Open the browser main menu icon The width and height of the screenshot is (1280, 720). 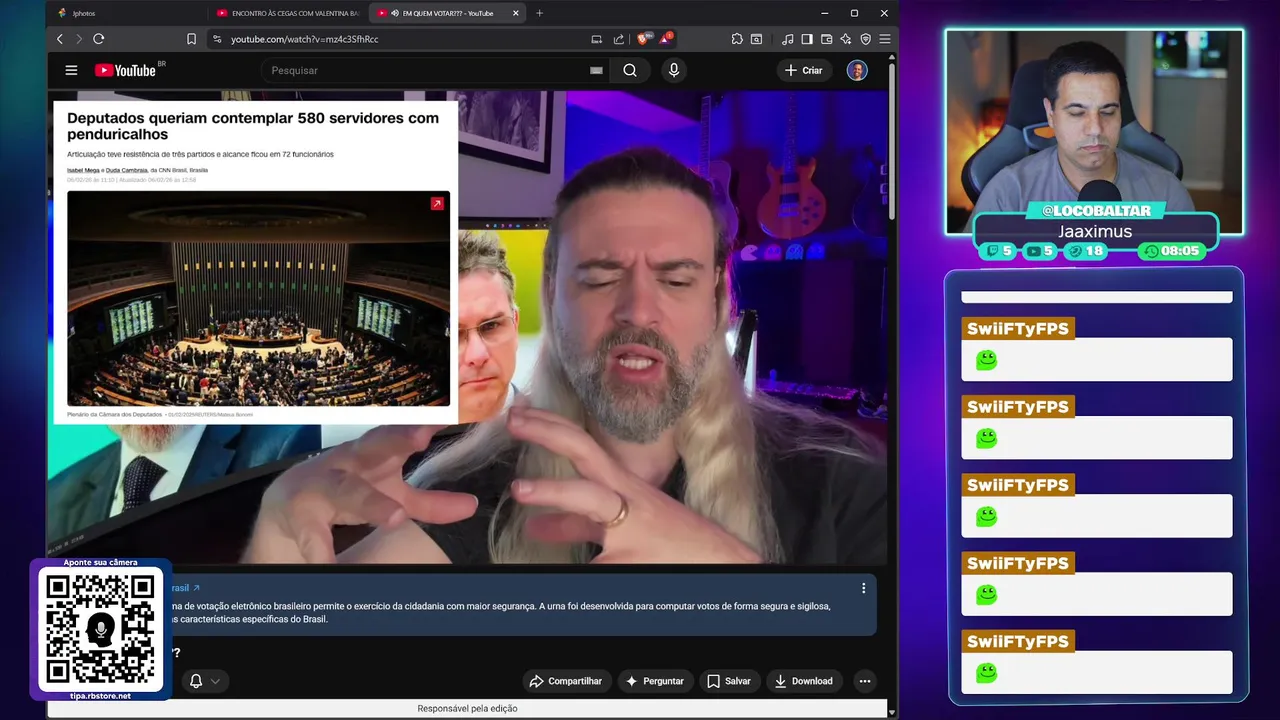pos(884,39)
